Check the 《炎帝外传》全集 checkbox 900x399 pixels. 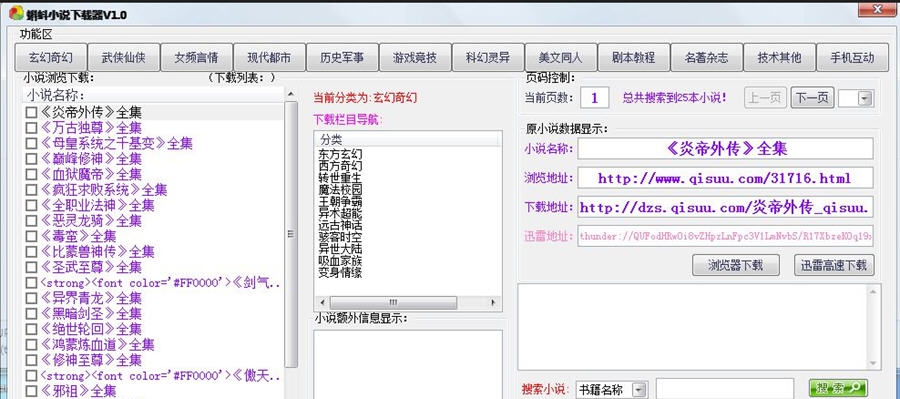(x=31, y=113)
